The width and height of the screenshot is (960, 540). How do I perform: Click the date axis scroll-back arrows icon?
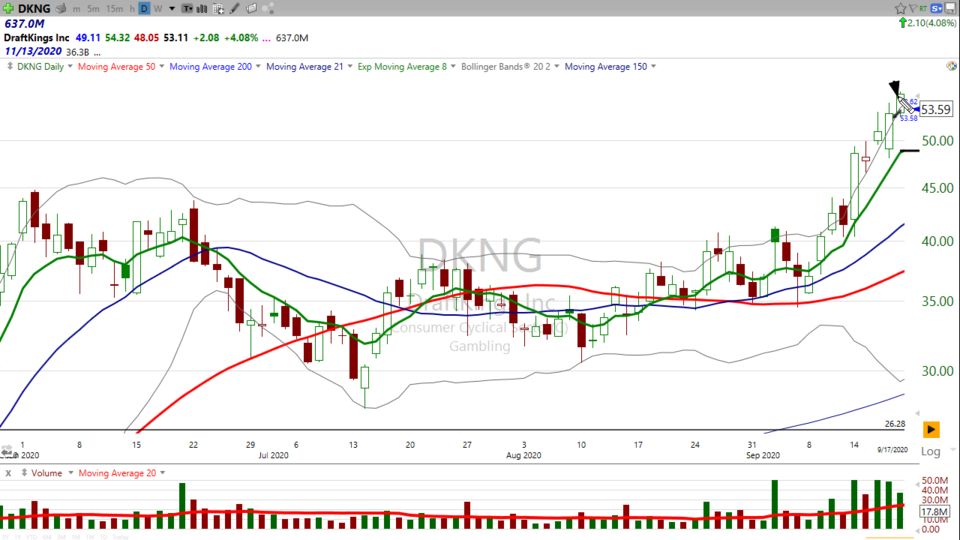7,452
